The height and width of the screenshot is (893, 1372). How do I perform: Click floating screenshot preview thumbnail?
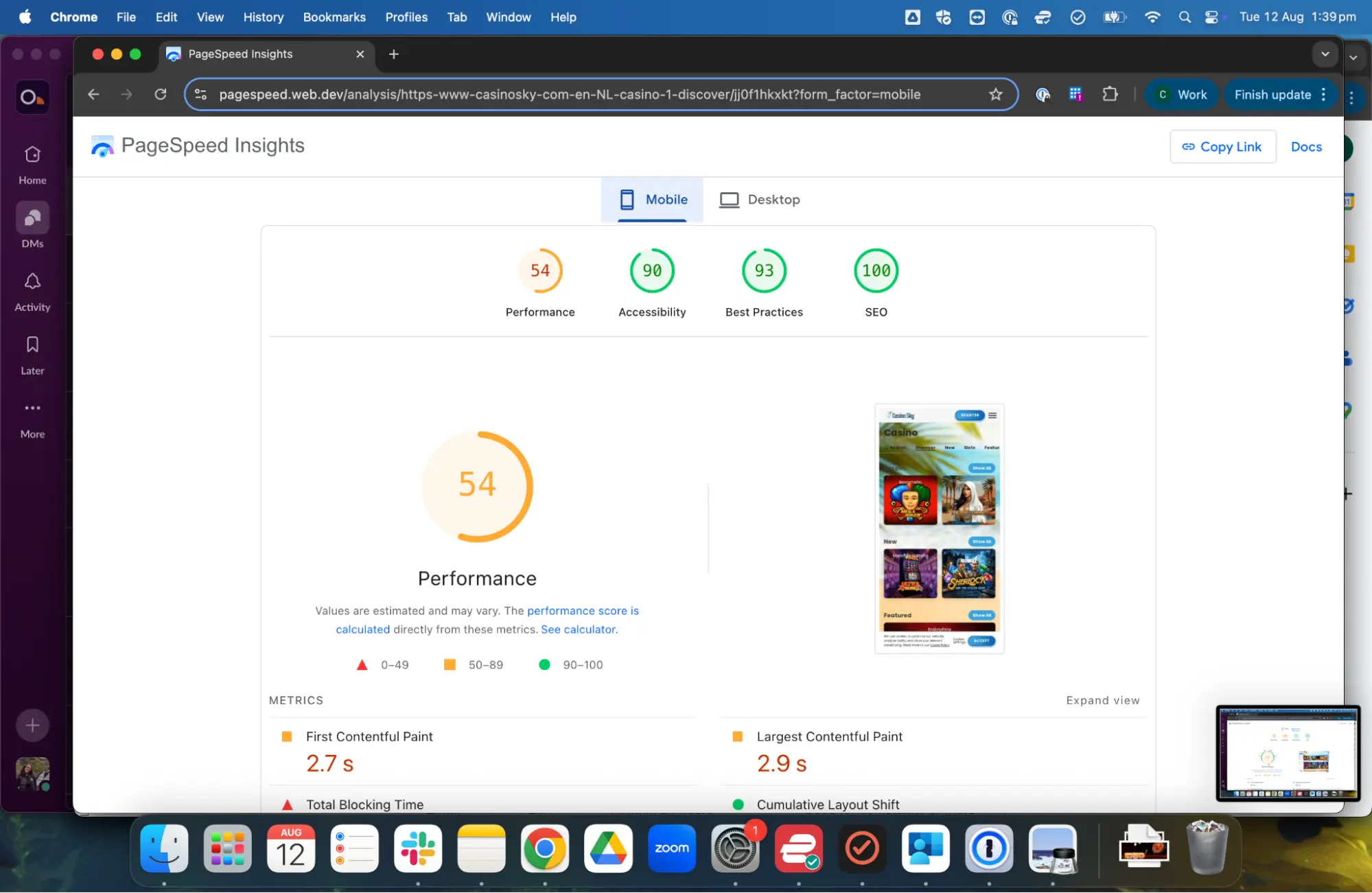(1288, 754)
